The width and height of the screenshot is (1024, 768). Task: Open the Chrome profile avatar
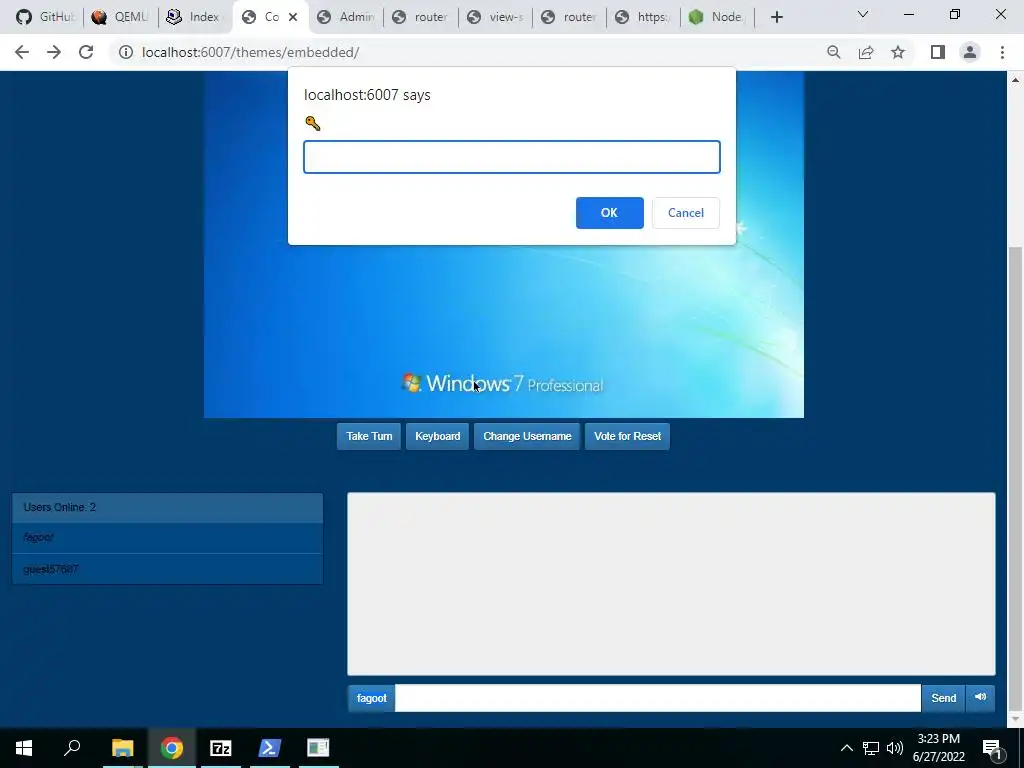tap(970, 52)
